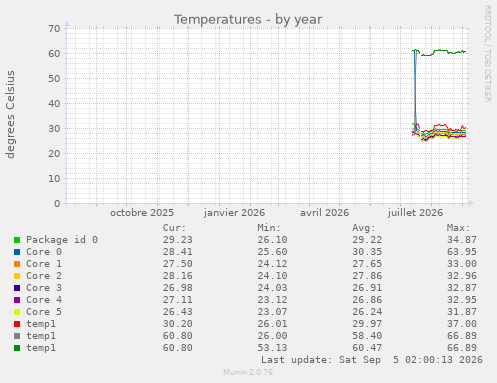Click the red temp1 current value 30.20

point(178,324)
